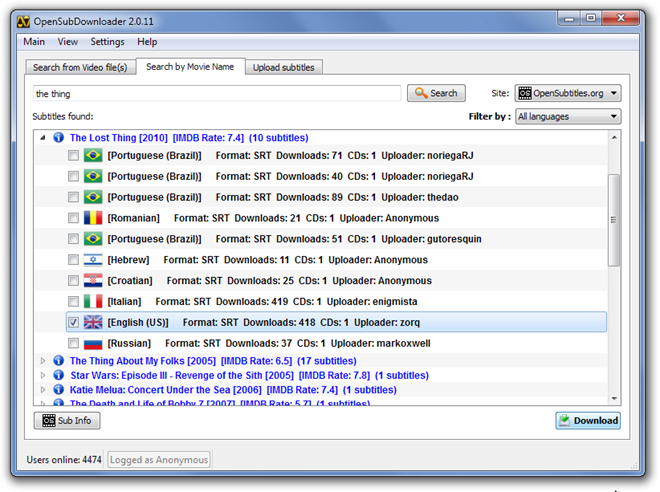Select the Search by Movie Name tab
Screen dimensions: 660x492
(190, 66)
